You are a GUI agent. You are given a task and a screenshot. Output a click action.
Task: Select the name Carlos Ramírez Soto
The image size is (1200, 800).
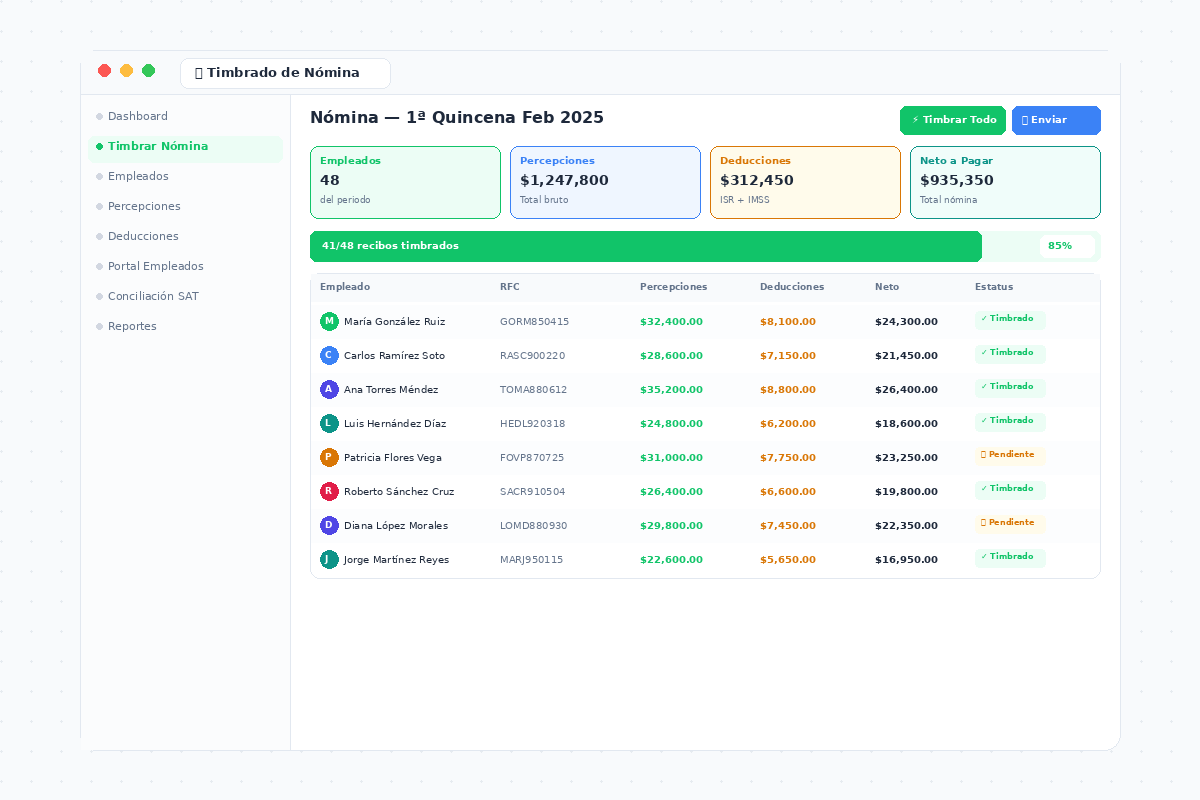tap(394, 356)
